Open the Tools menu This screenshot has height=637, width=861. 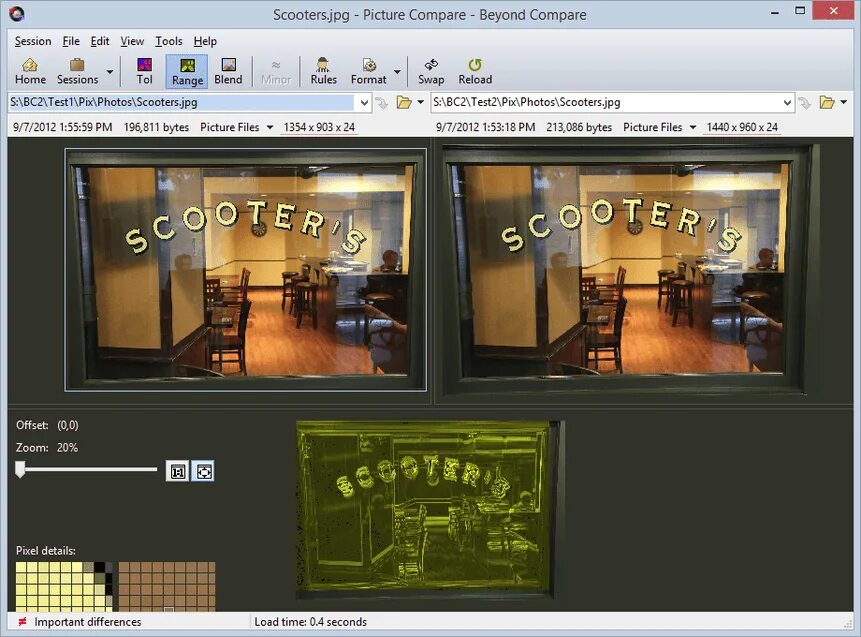[x=169, y=41]
